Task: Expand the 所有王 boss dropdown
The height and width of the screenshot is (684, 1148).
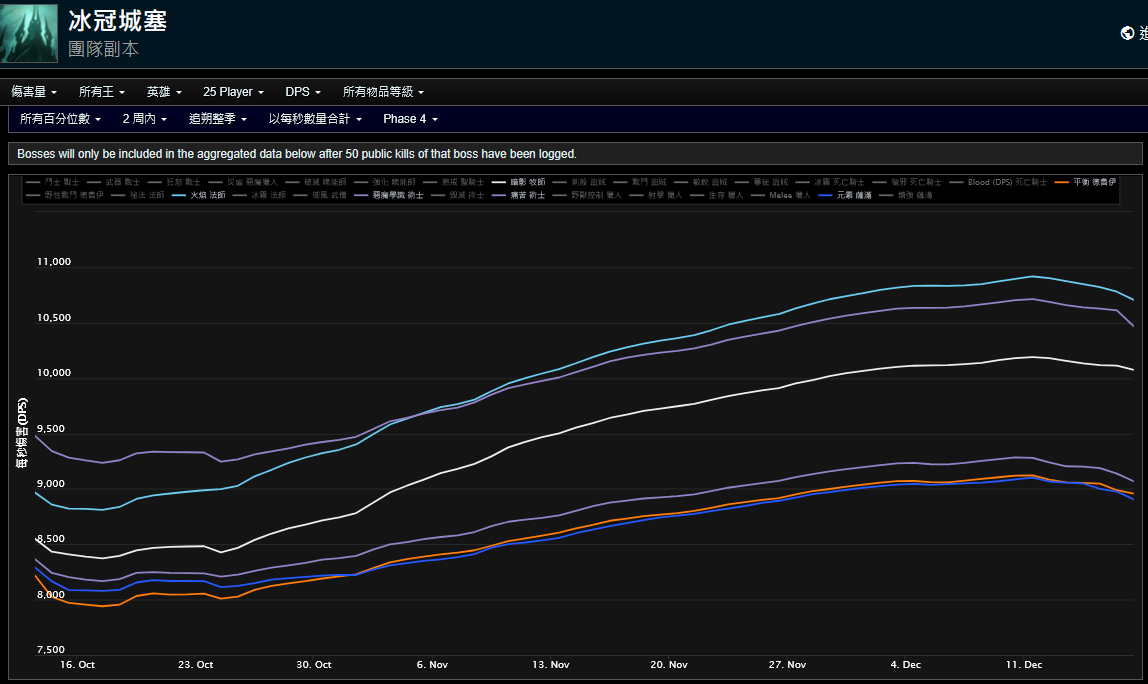Action: pos(101,92)
